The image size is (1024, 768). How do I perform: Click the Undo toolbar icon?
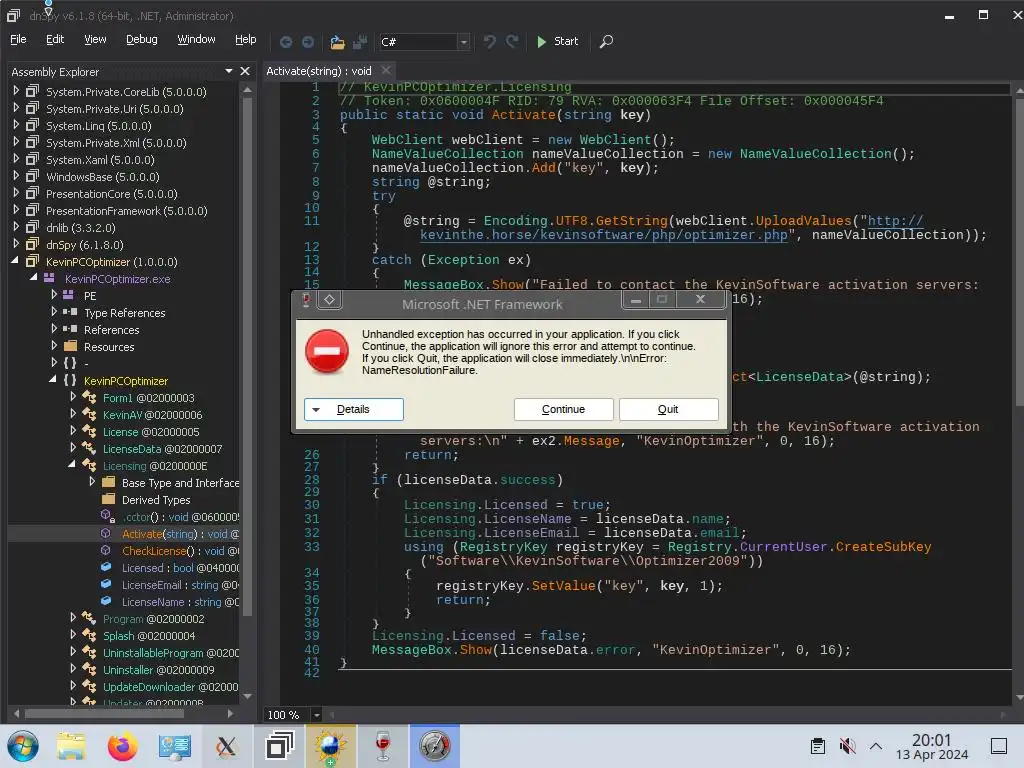click(x=489, y=42)
